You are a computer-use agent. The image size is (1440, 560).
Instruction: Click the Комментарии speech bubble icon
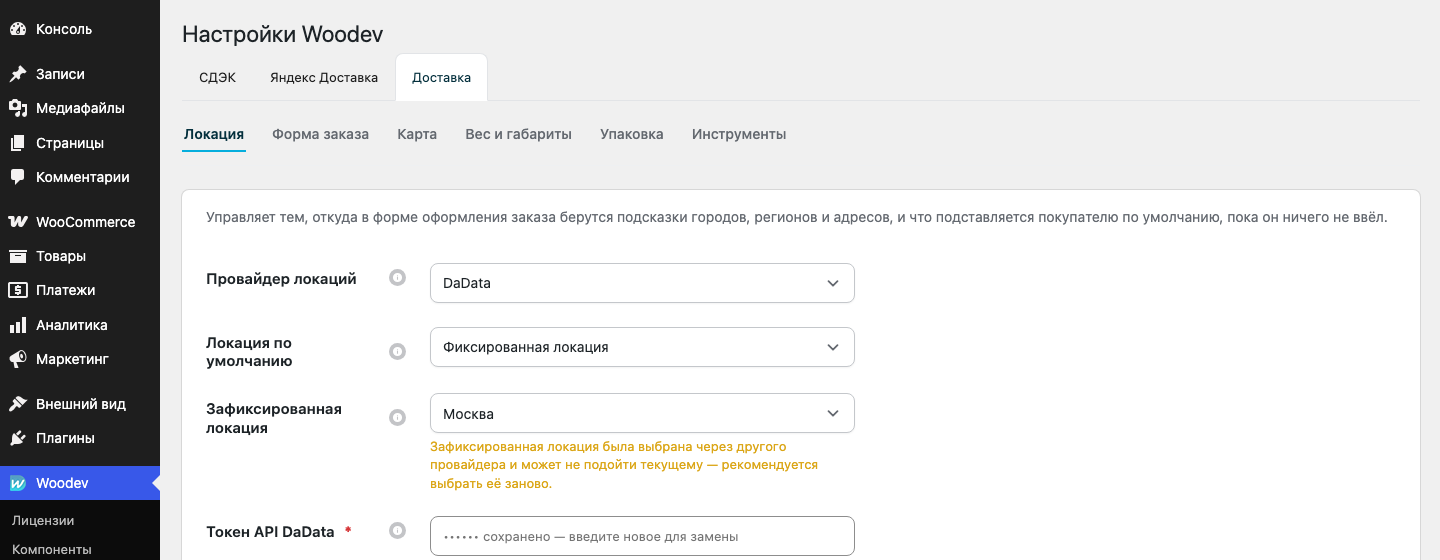tap(18, 177)
